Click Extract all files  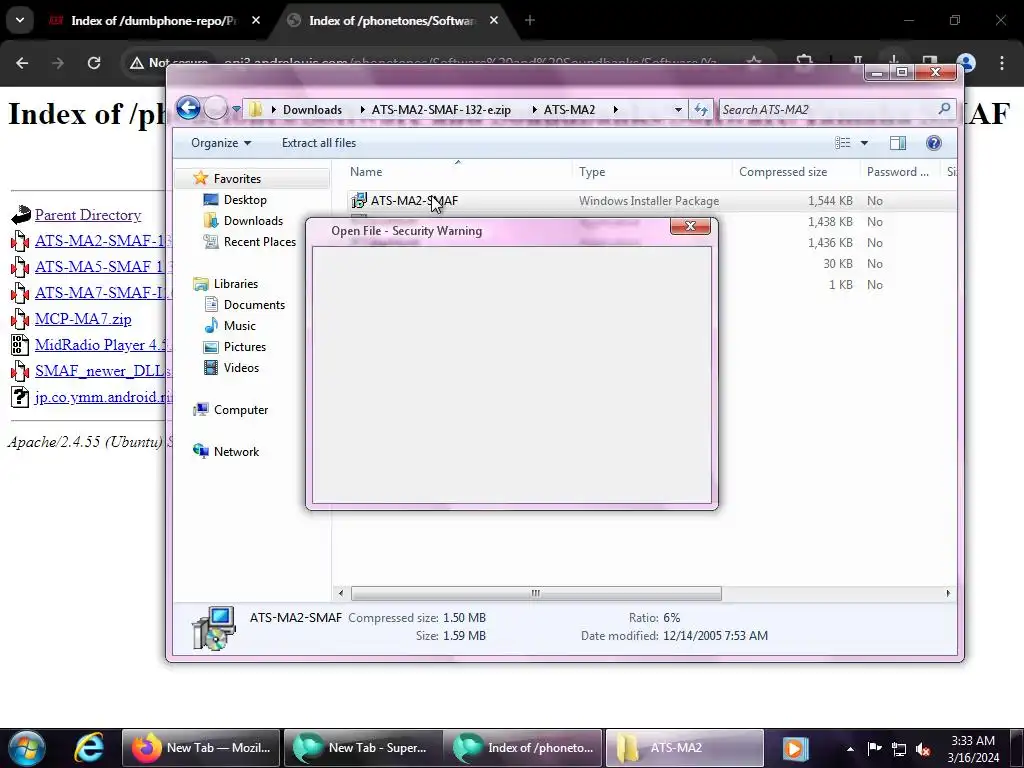point(319,143)
